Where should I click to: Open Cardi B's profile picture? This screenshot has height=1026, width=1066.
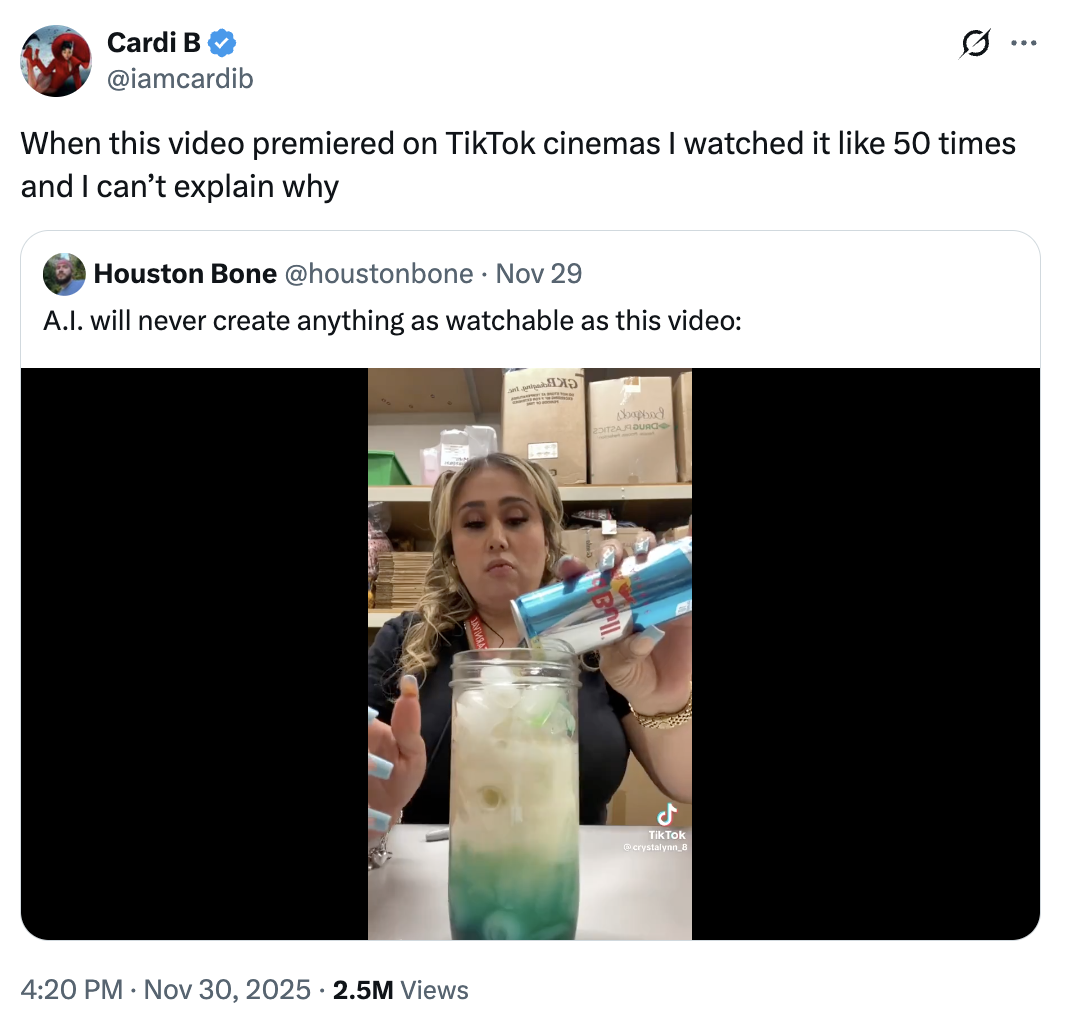coord(56,61)
